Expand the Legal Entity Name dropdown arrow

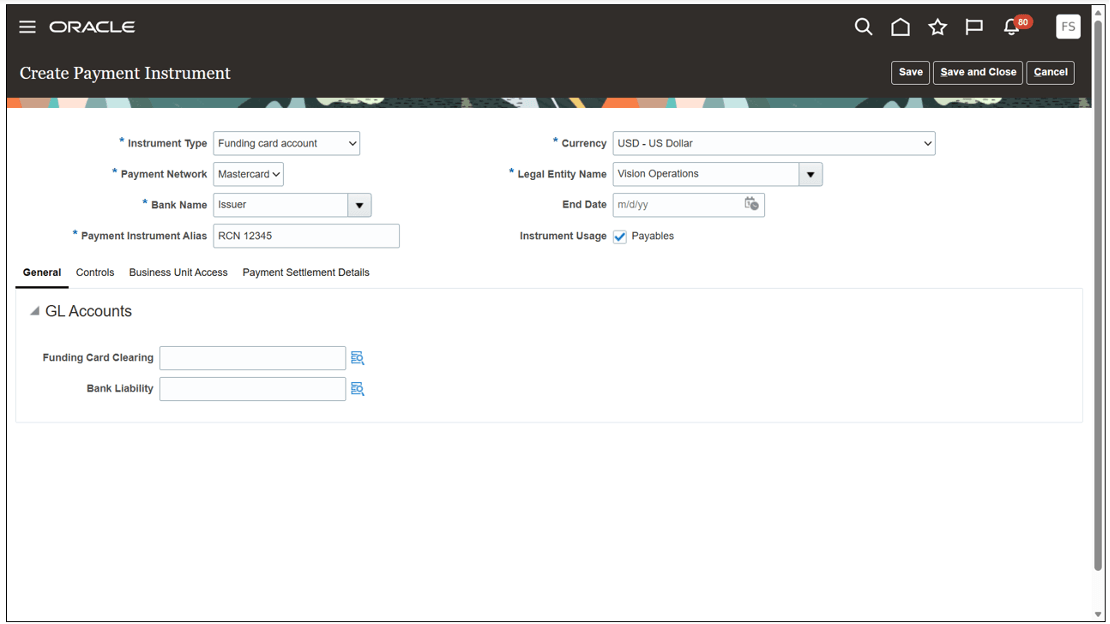tap(811, 174)
